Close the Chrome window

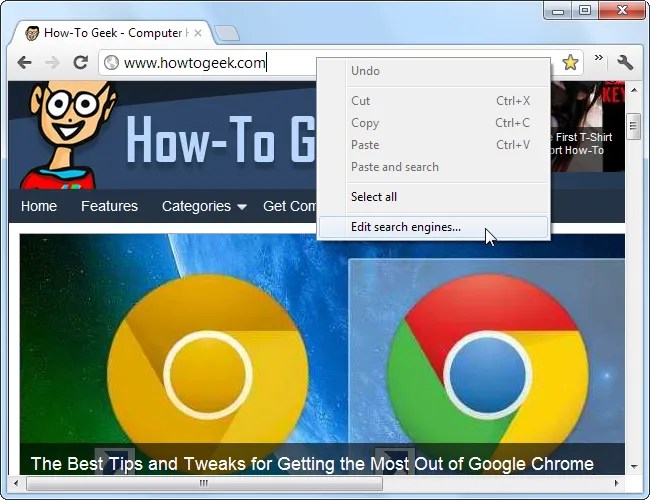coord(621,10)
